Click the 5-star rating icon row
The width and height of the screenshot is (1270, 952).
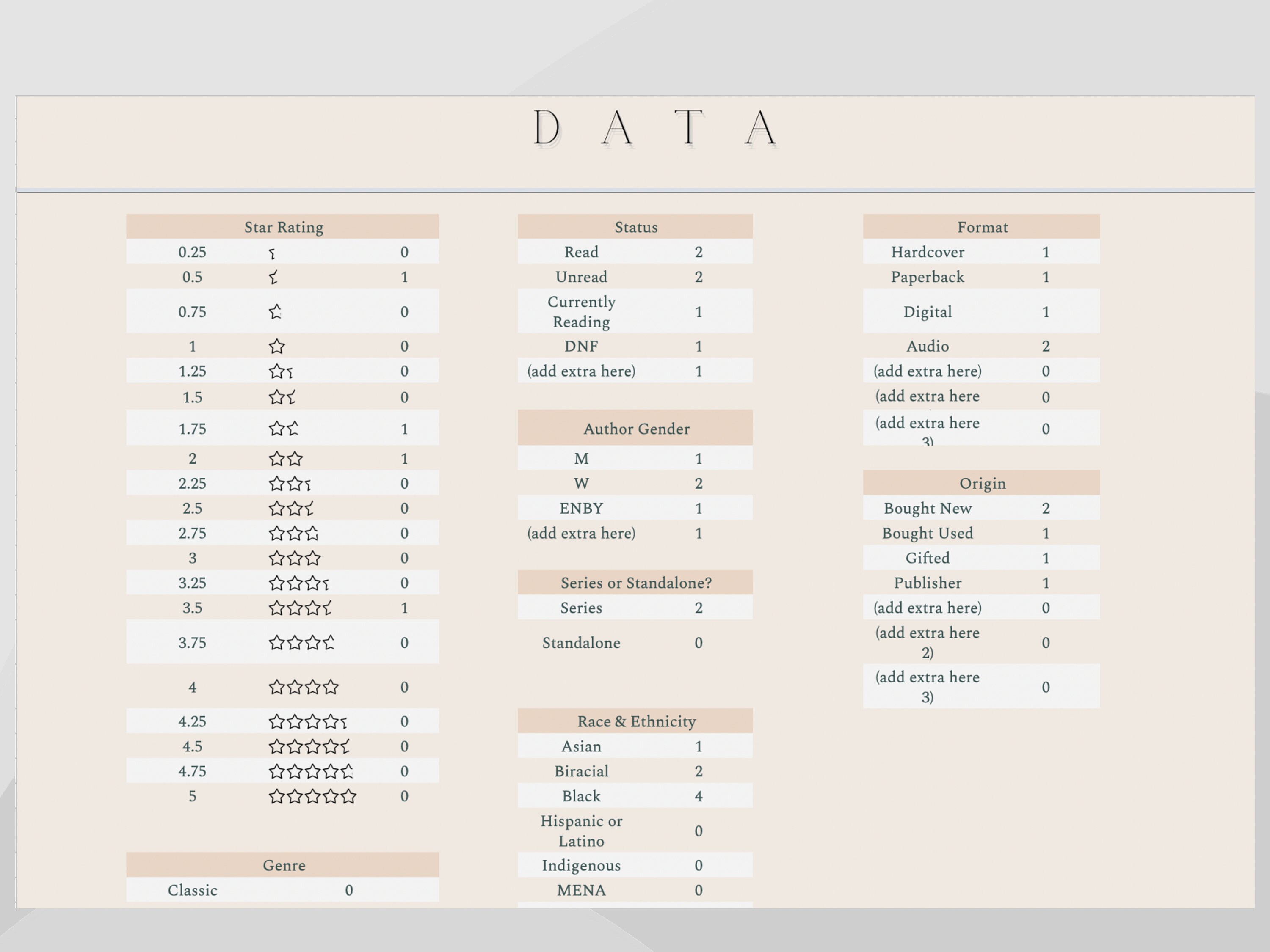point(314,796)
